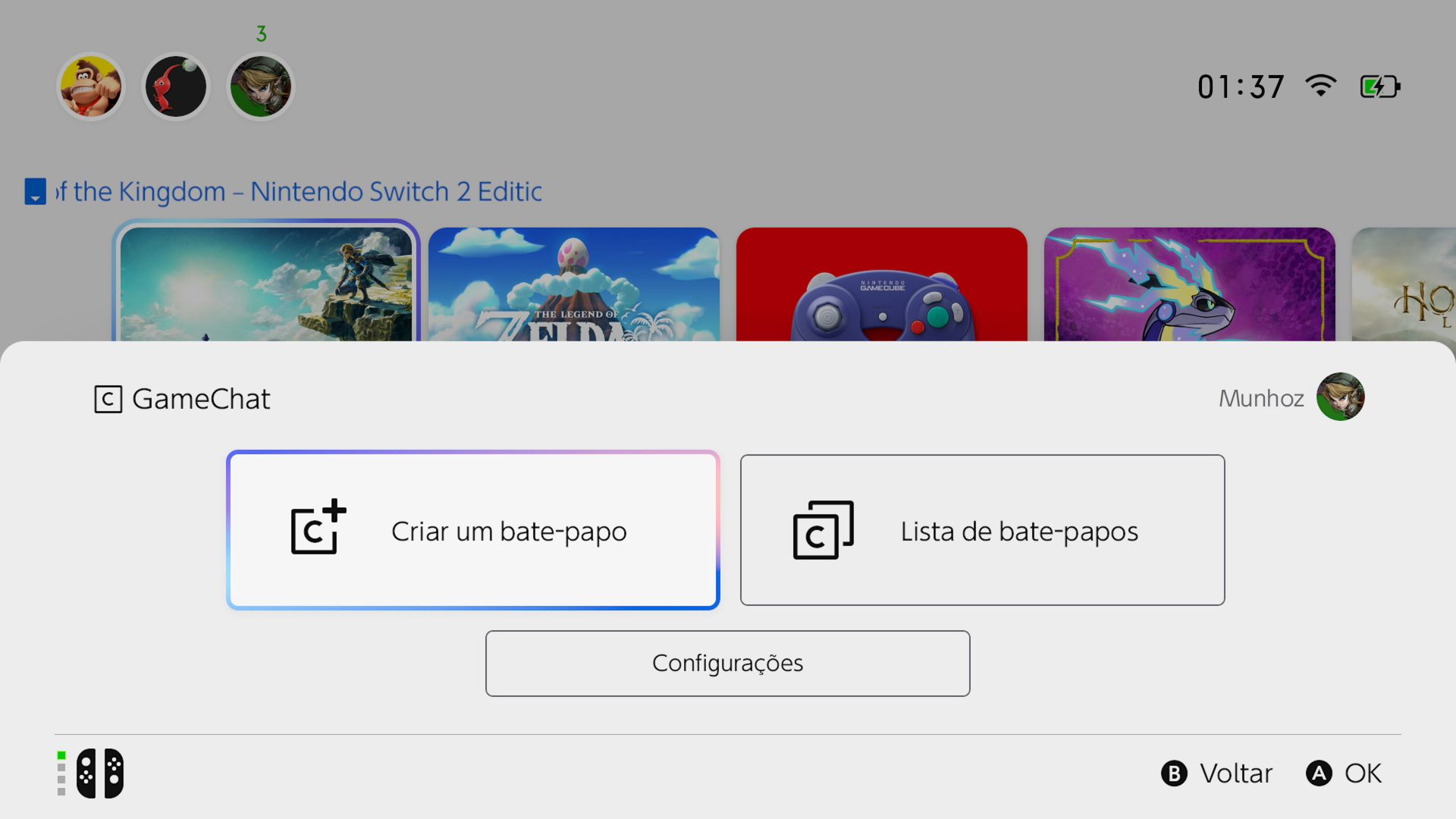The width and height of the screenshot is (1456, 819).
Task: Select the Pokémon Violet game tile
Action: (x=1189, y=284)
